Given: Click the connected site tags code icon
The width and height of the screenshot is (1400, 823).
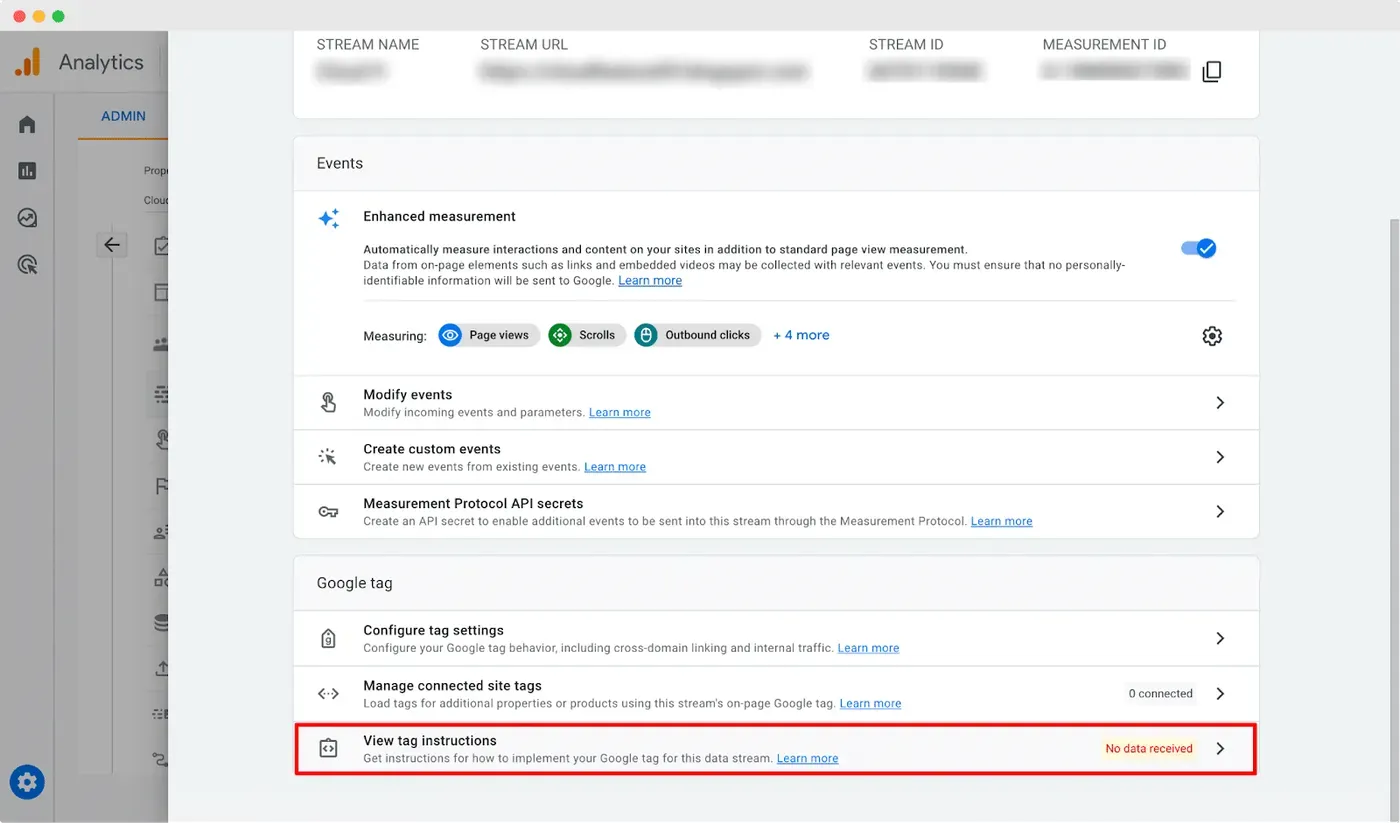Looking at the screenshot, I should click(328, 694).
